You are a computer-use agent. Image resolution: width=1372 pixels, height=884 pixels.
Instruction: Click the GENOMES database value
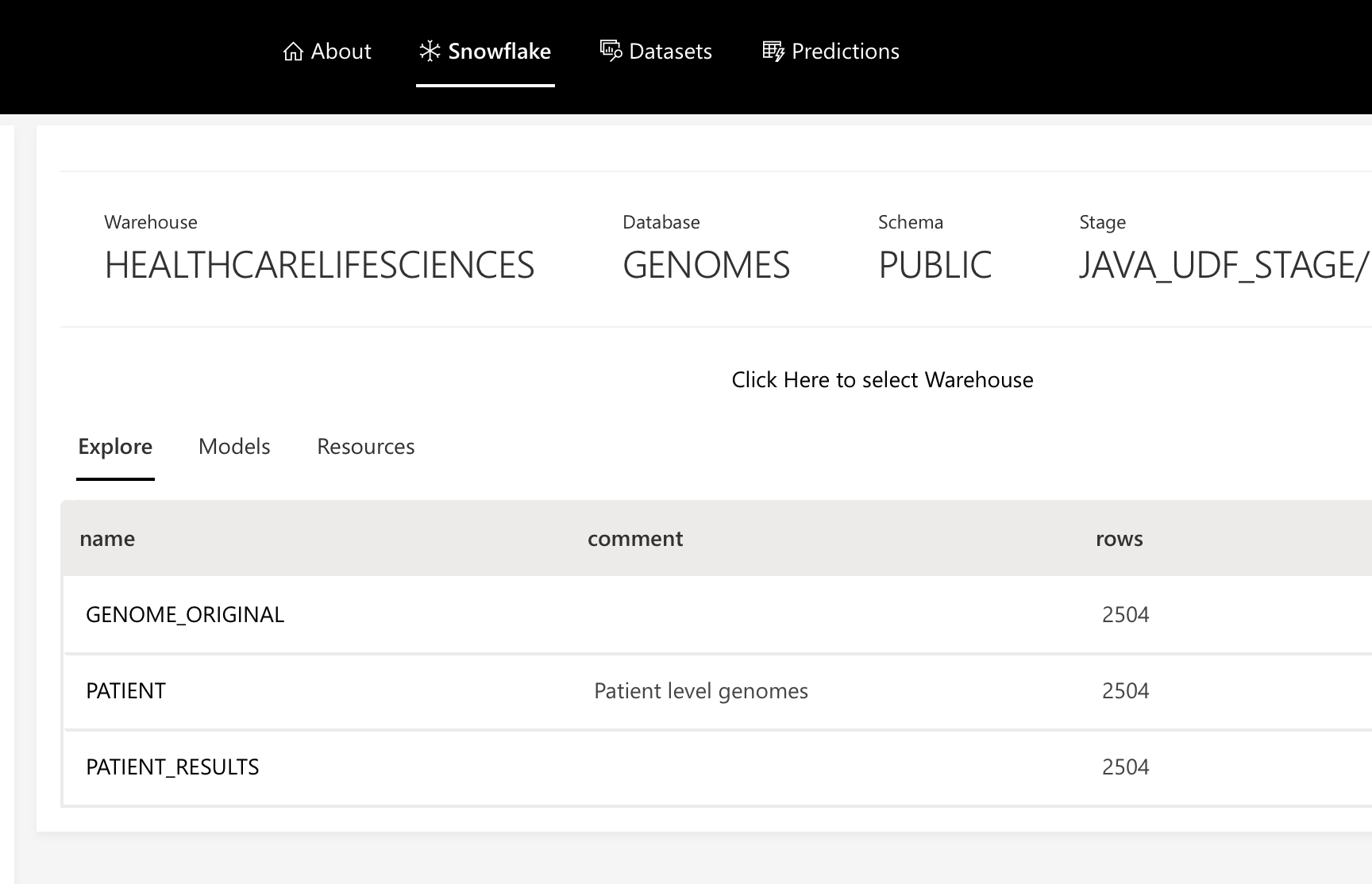point(707,265)
